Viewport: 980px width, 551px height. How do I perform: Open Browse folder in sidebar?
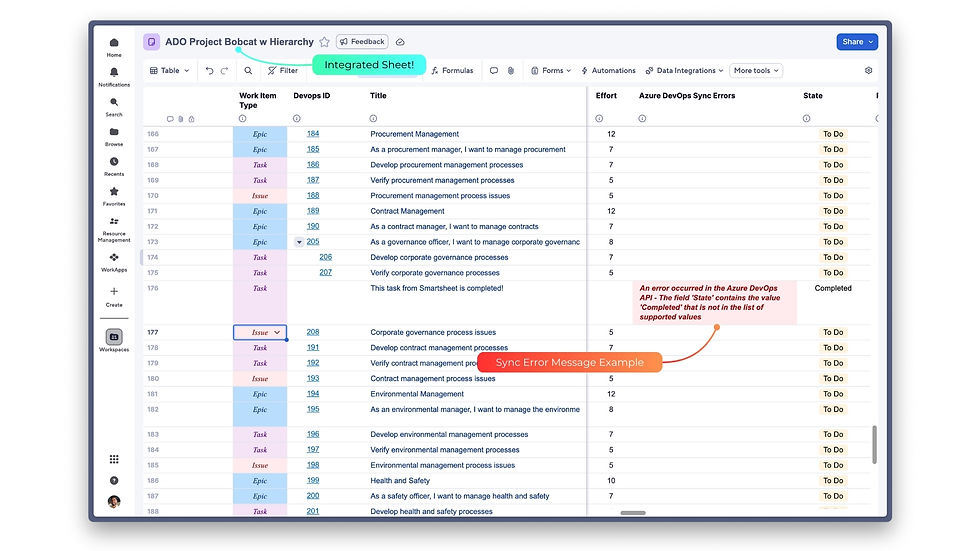click(114, 136)
